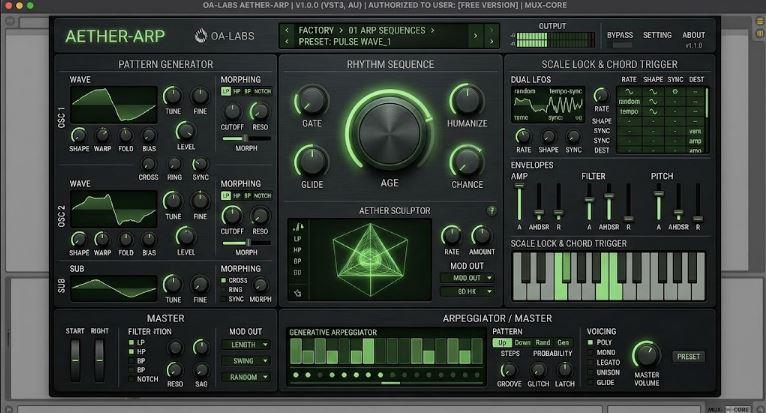
Task: Select LP mode in the Aether Sculptor sidebar
Action: [x=297, y=239]
